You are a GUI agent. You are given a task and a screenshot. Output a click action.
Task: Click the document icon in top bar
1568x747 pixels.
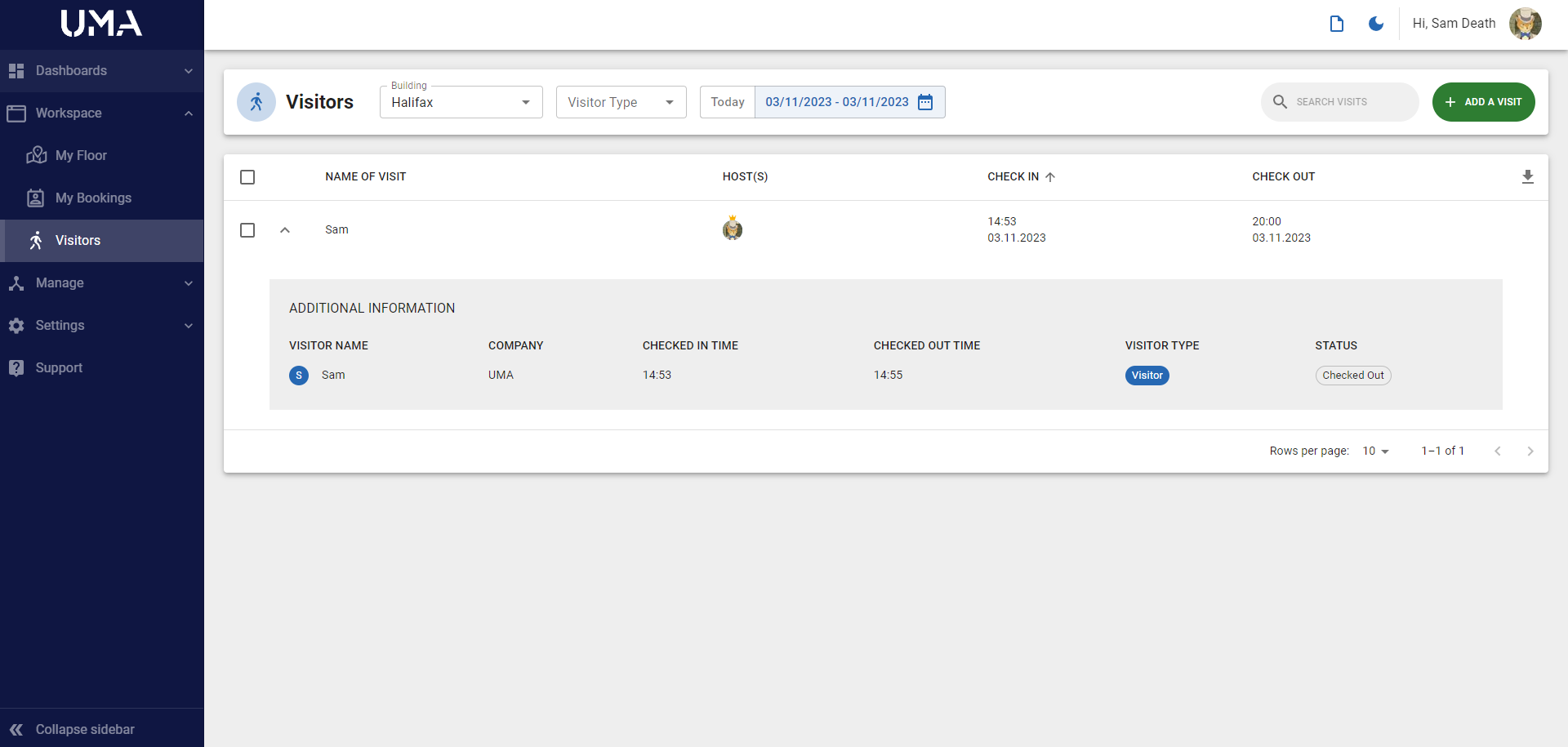tap(1336, 24)
